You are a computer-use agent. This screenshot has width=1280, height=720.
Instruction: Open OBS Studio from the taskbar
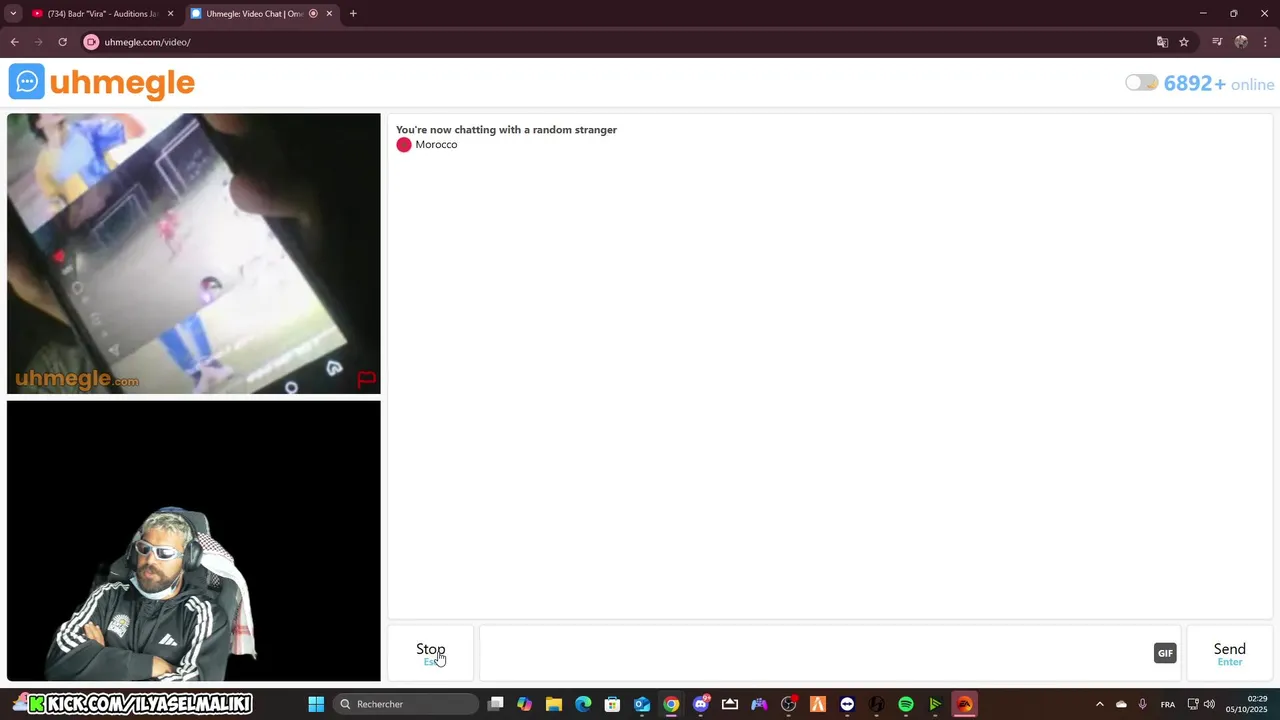[789, 704]
